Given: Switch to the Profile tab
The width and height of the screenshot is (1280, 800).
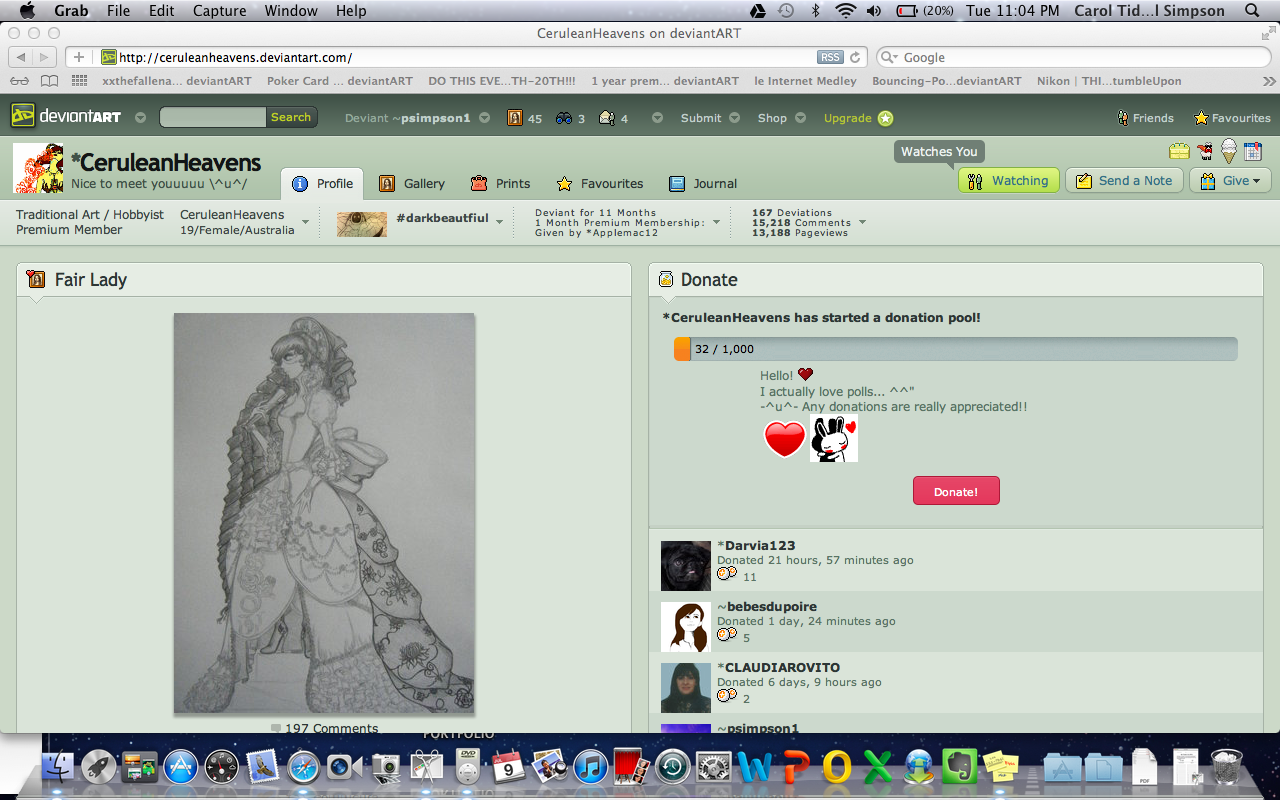Looking at the screenshot, I should coord(322,183).
